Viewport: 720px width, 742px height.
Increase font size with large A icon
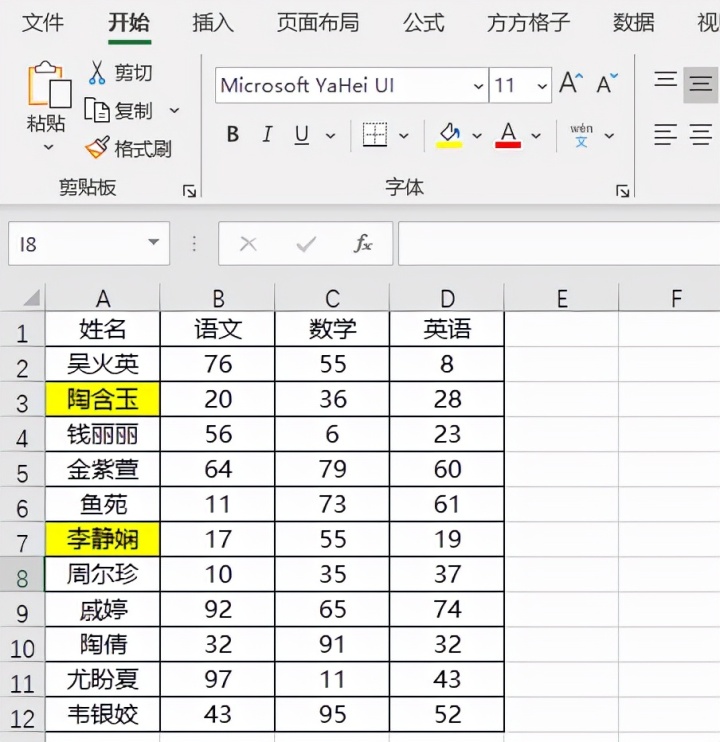[571, 84]
